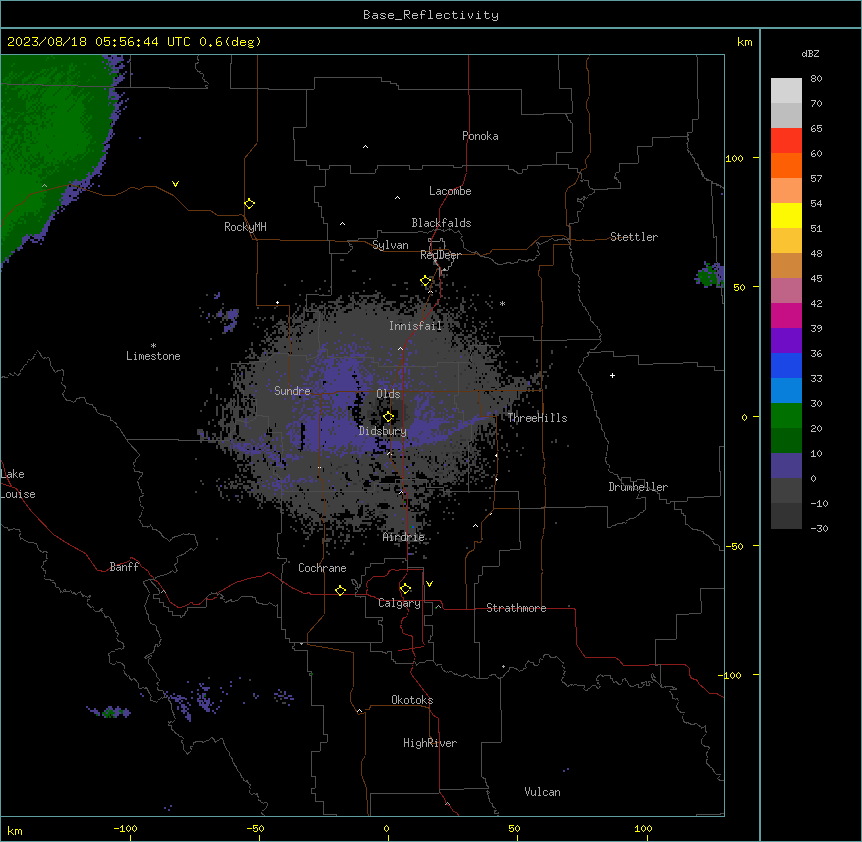Click the Lake Louise label

tap(18, 484)
